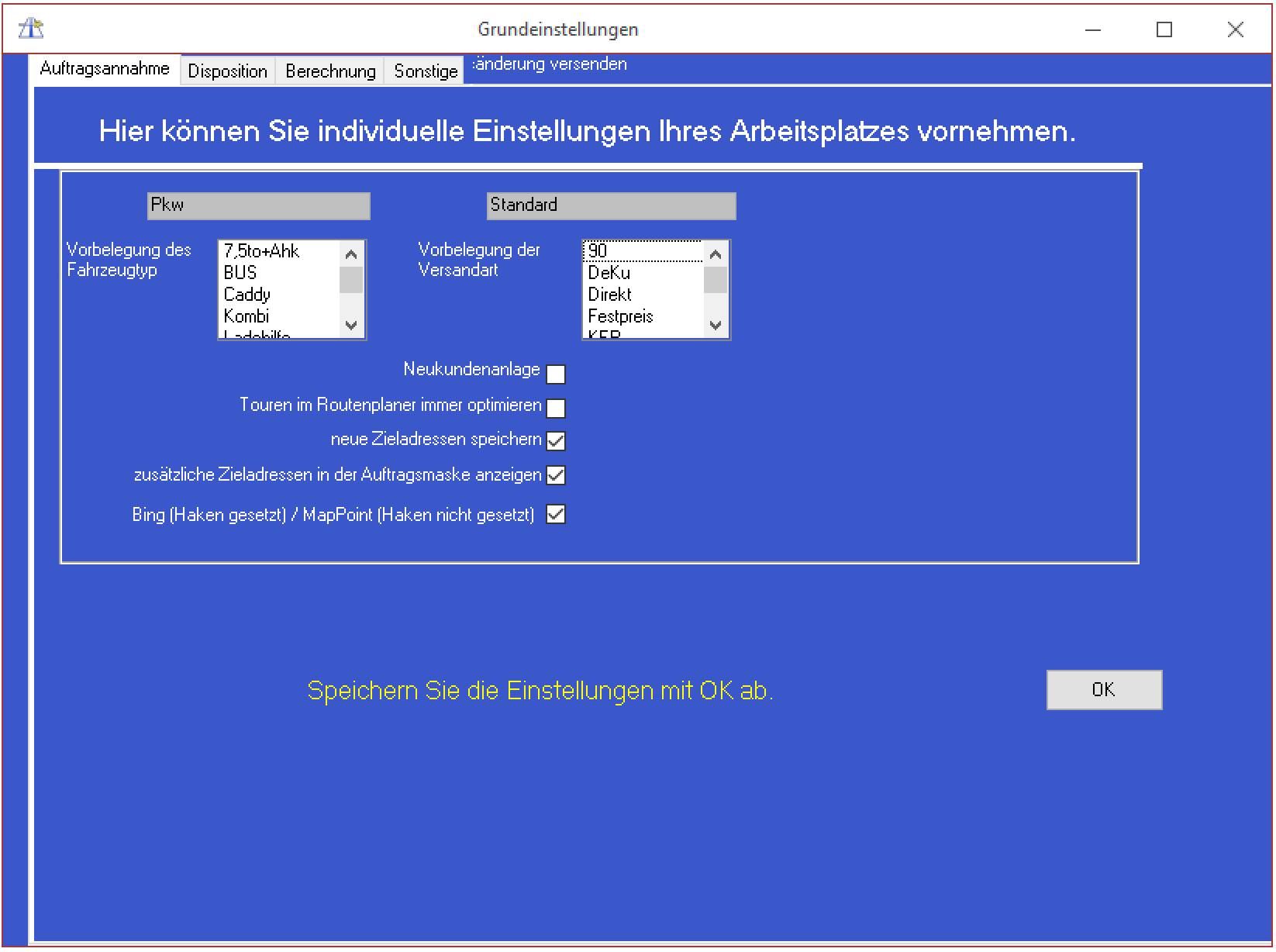Click the Pkw vehicle type field

258,205
